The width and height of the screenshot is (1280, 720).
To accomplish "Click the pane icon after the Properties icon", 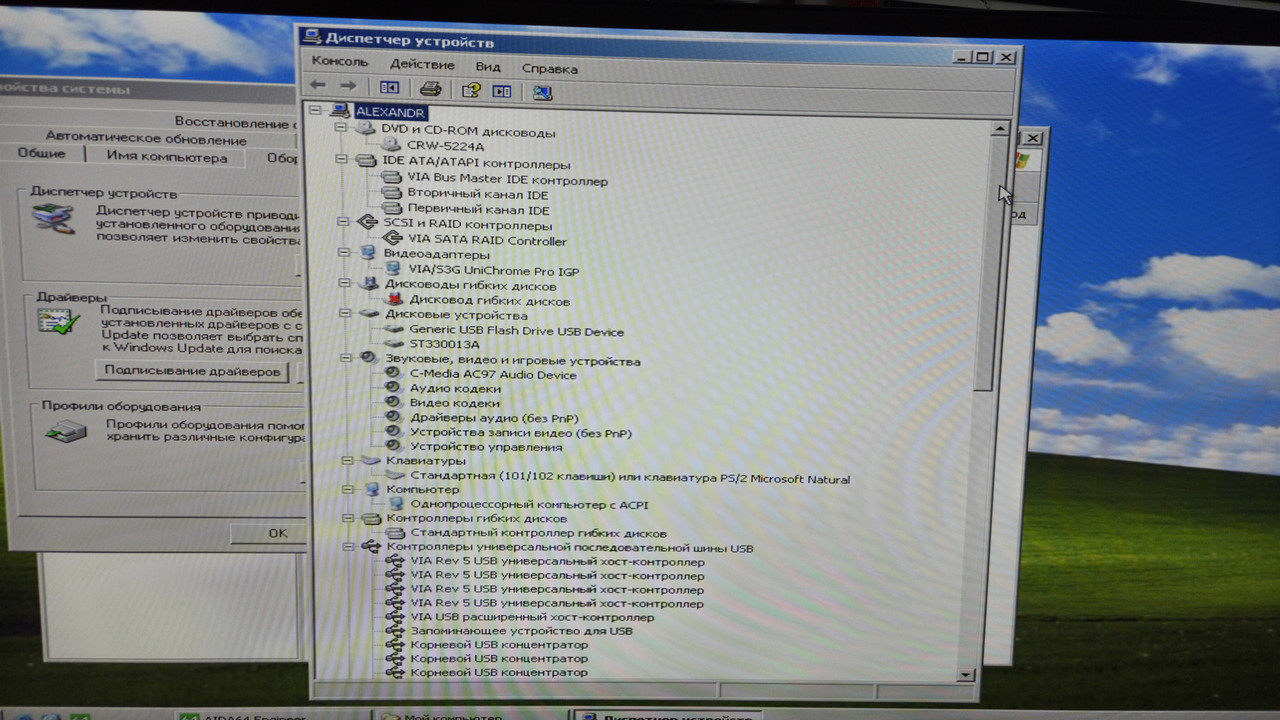I will tap(502, 91).
